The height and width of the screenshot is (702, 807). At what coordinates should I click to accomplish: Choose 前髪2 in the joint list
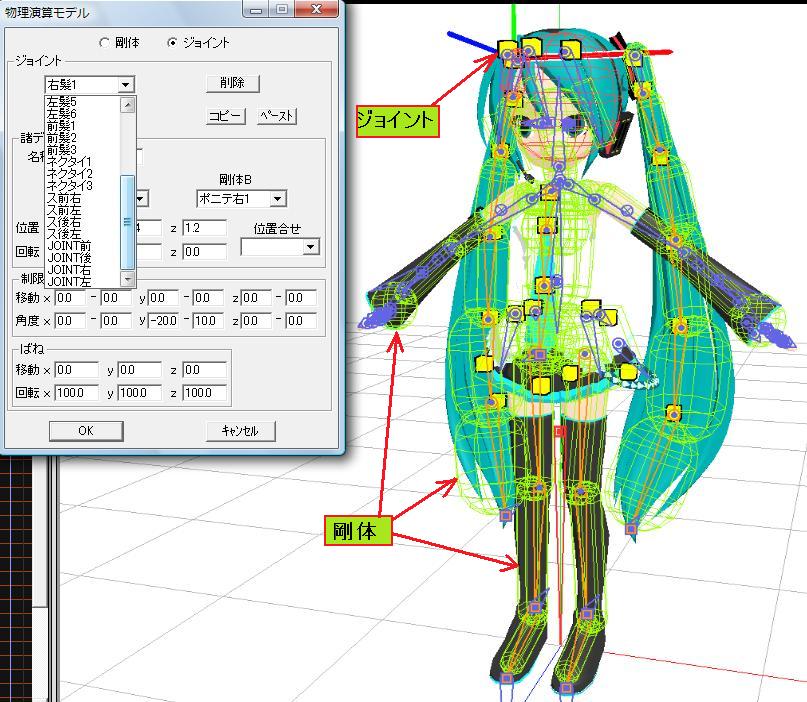62,138
